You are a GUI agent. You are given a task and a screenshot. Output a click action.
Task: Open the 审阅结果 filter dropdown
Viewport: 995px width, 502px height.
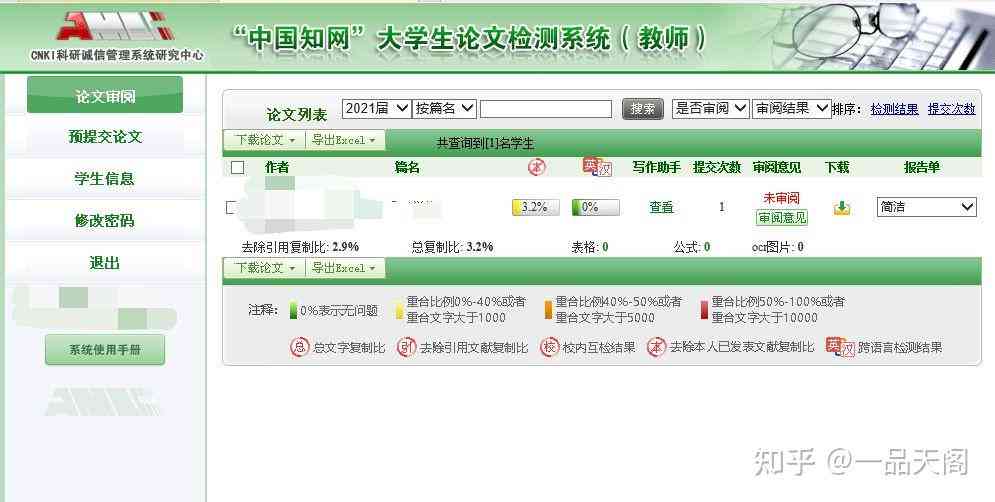tap(791, 109)
